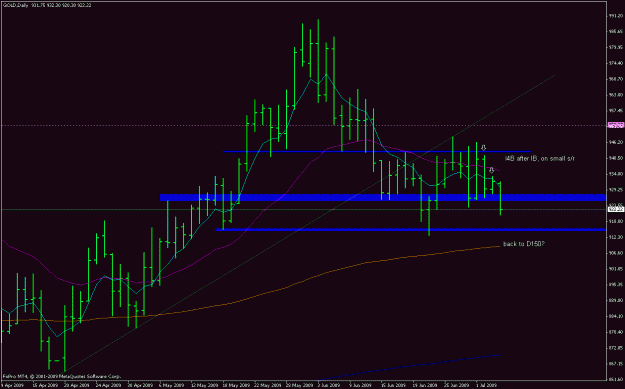
Task: Click the pink highlighted price label on axis
Action: coord(616,125)
